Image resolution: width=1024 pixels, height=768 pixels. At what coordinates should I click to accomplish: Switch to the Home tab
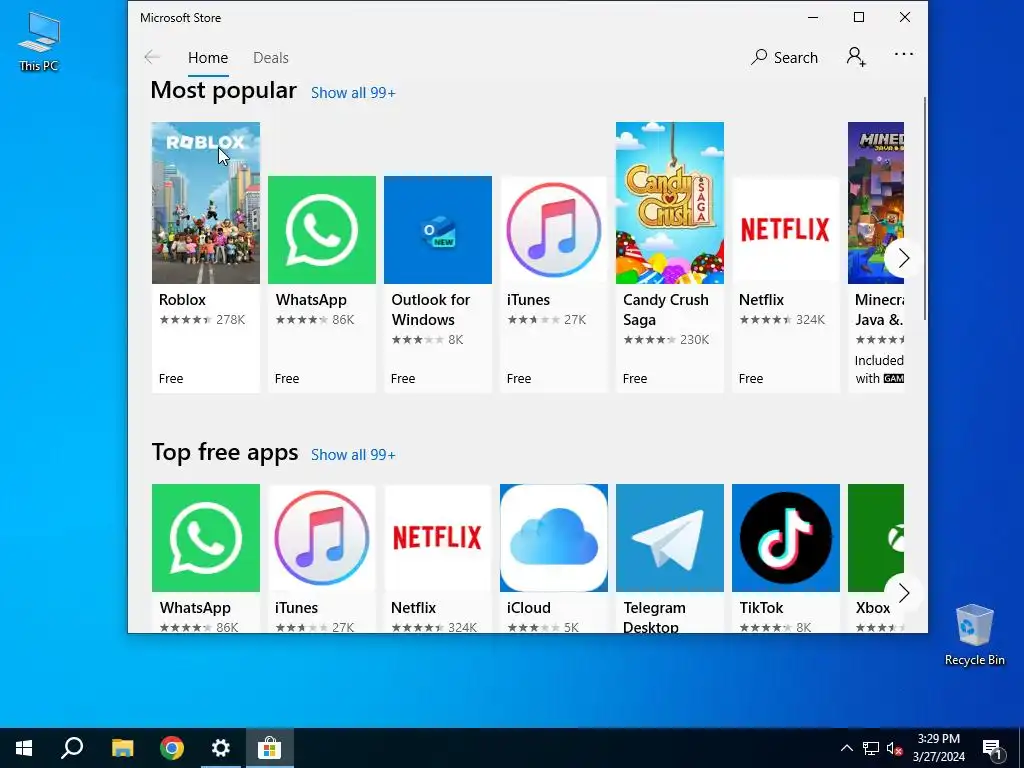tap(208, 57)
